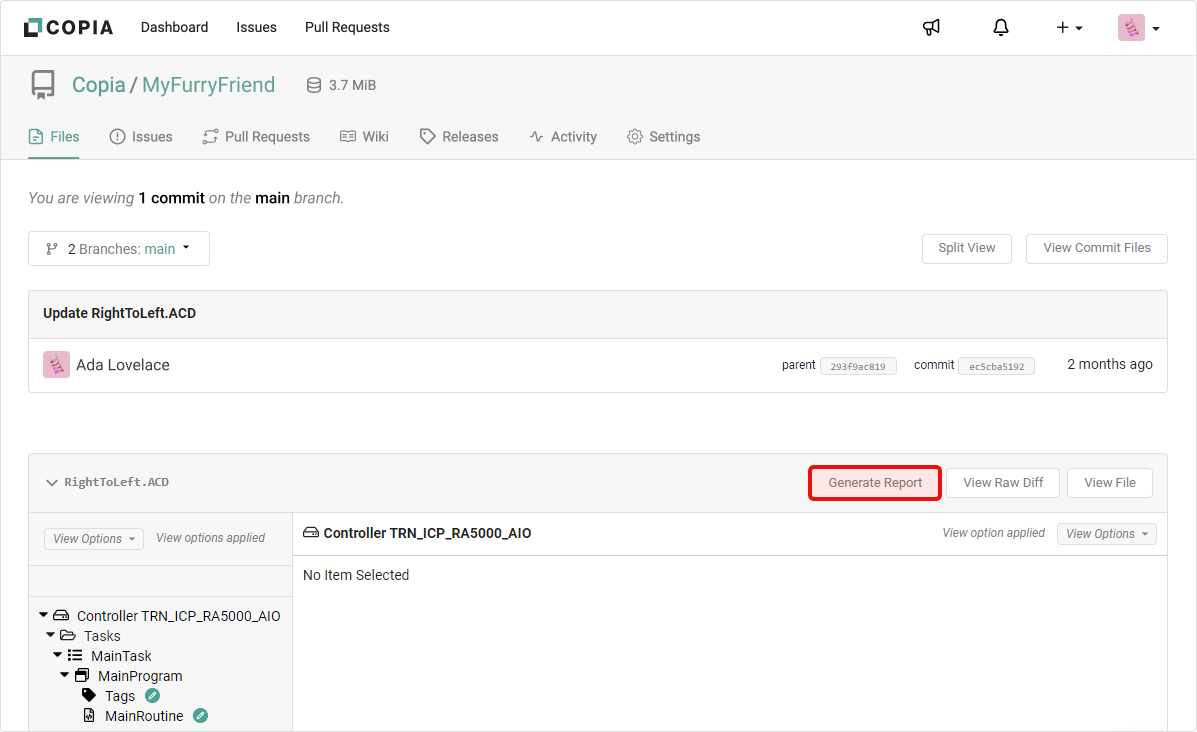Switch to the Pull Requests repository tab
This screenshot has height=732, width=1197.
click(256, 137)
